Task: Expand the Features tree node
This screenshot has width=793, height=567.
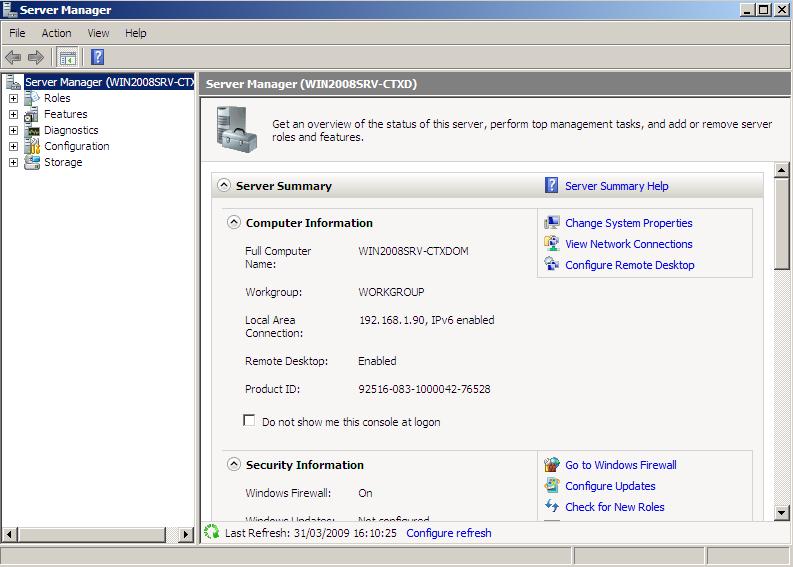Action: point(14,114)
